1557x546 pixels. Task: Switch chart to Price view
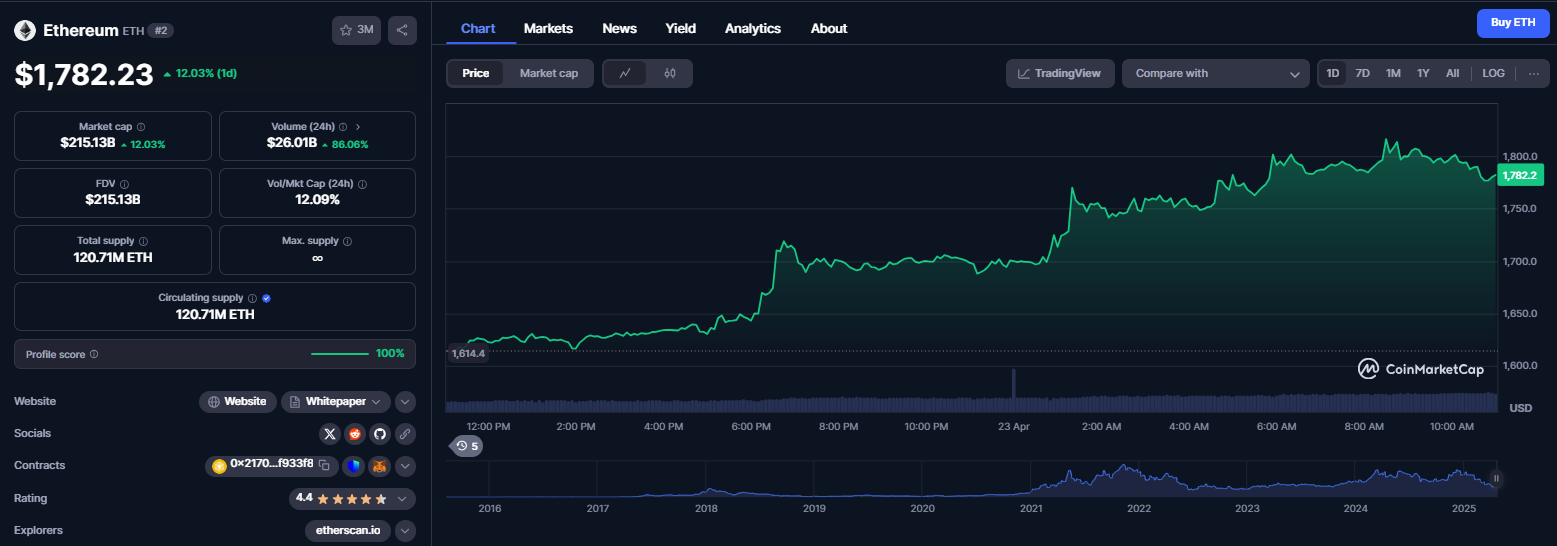[x=476, y=73]
